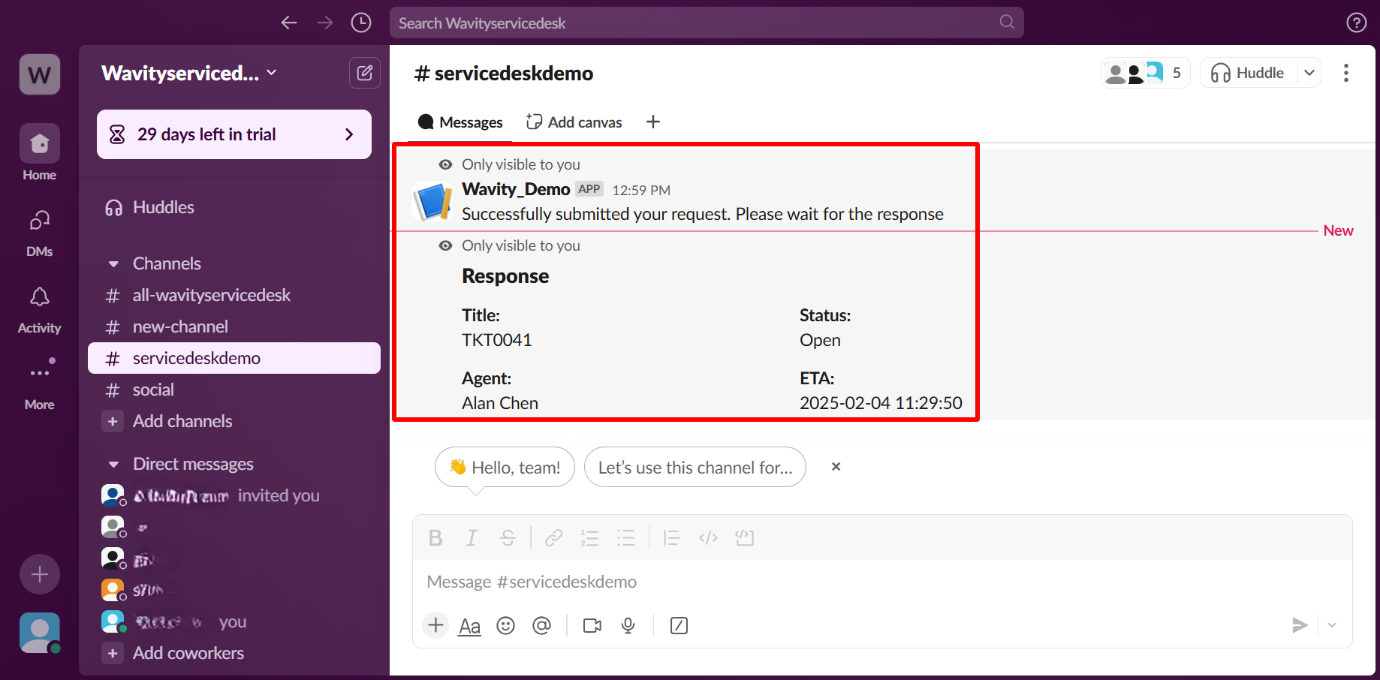Click the ETA value 2025-02-04 11:29:50
The width and height of the screenshot is (1380, 680).
click(881, 403)
